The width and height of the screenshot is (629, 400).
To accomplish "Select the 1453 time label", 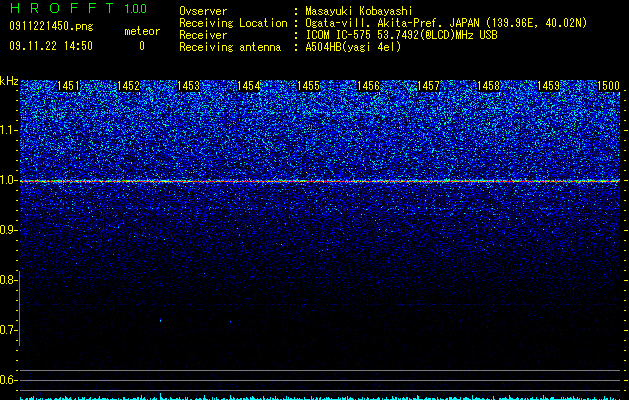I will [x=189, y=86].
